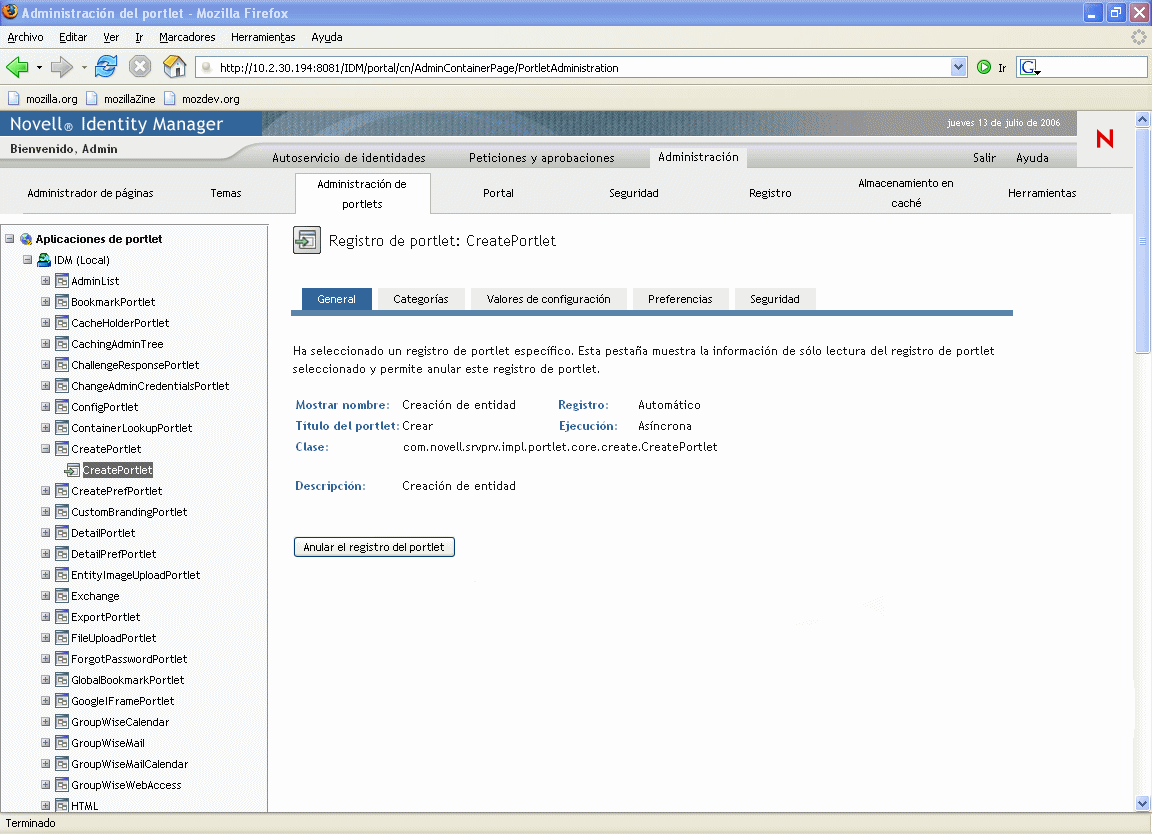This screenshot has height=834, width=1152.
Task: Open the Archivo menu
Action: (x=25, y=37)
